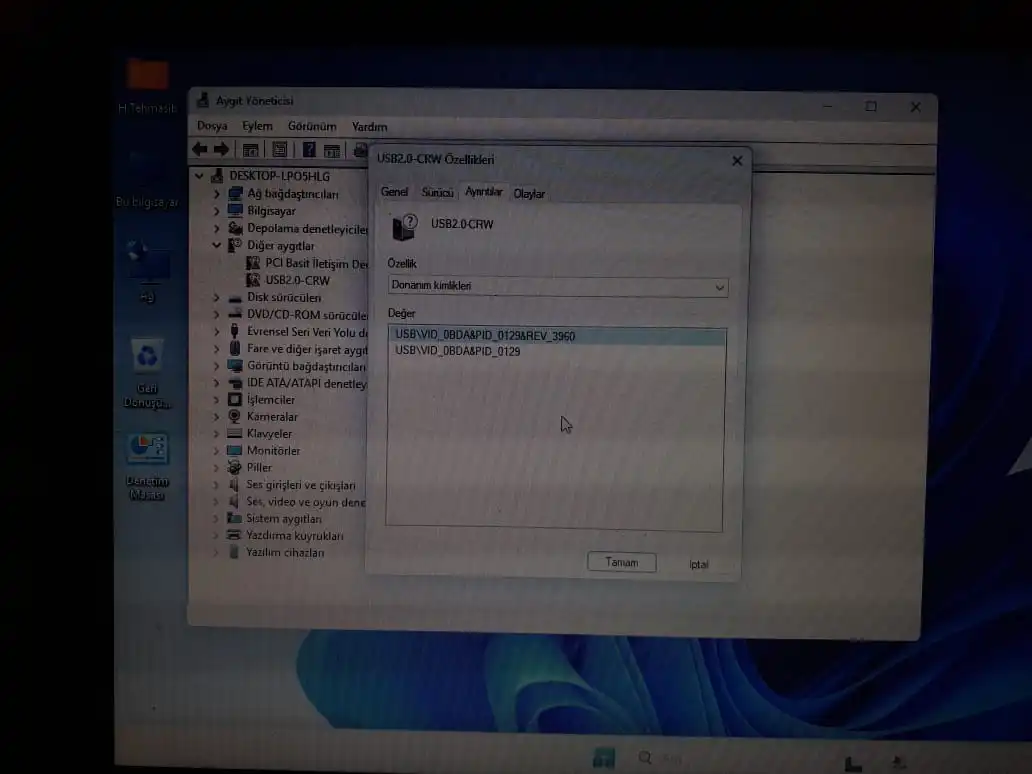Expand Ağ bağdaştırıcıları node
Screen dimensions: 1032x774
(217, 194)
